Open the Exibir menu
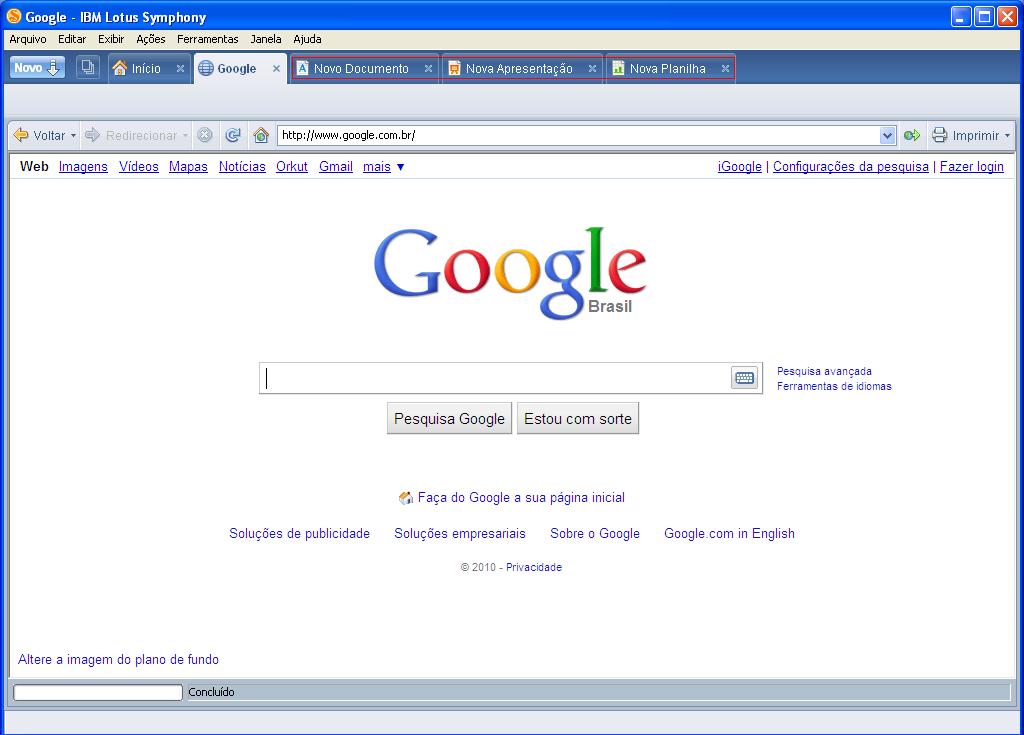1024x735 pixels. (x=111, y=39)
